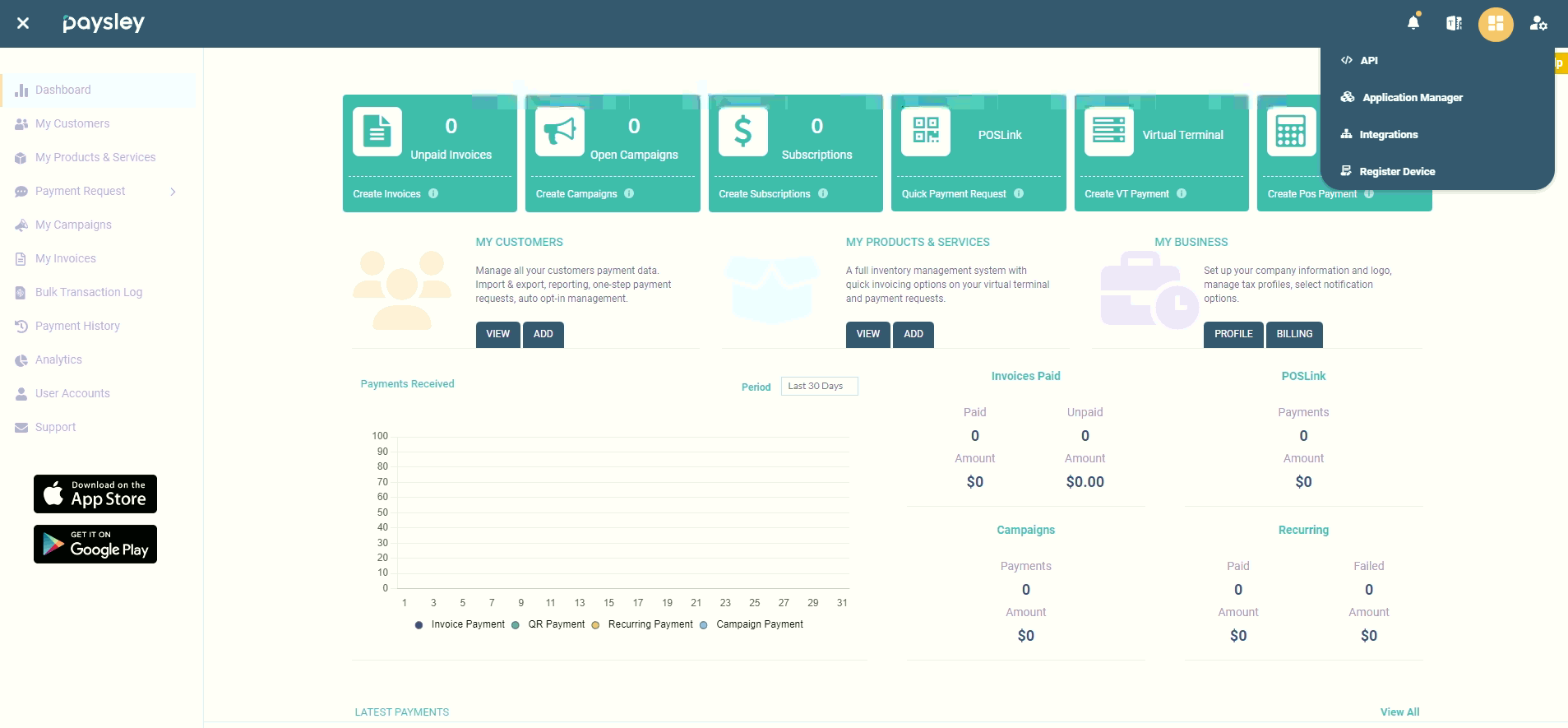Click the calculator icon on POS card
This screenshot has height=728, width=1568.
pos(1291,132)
